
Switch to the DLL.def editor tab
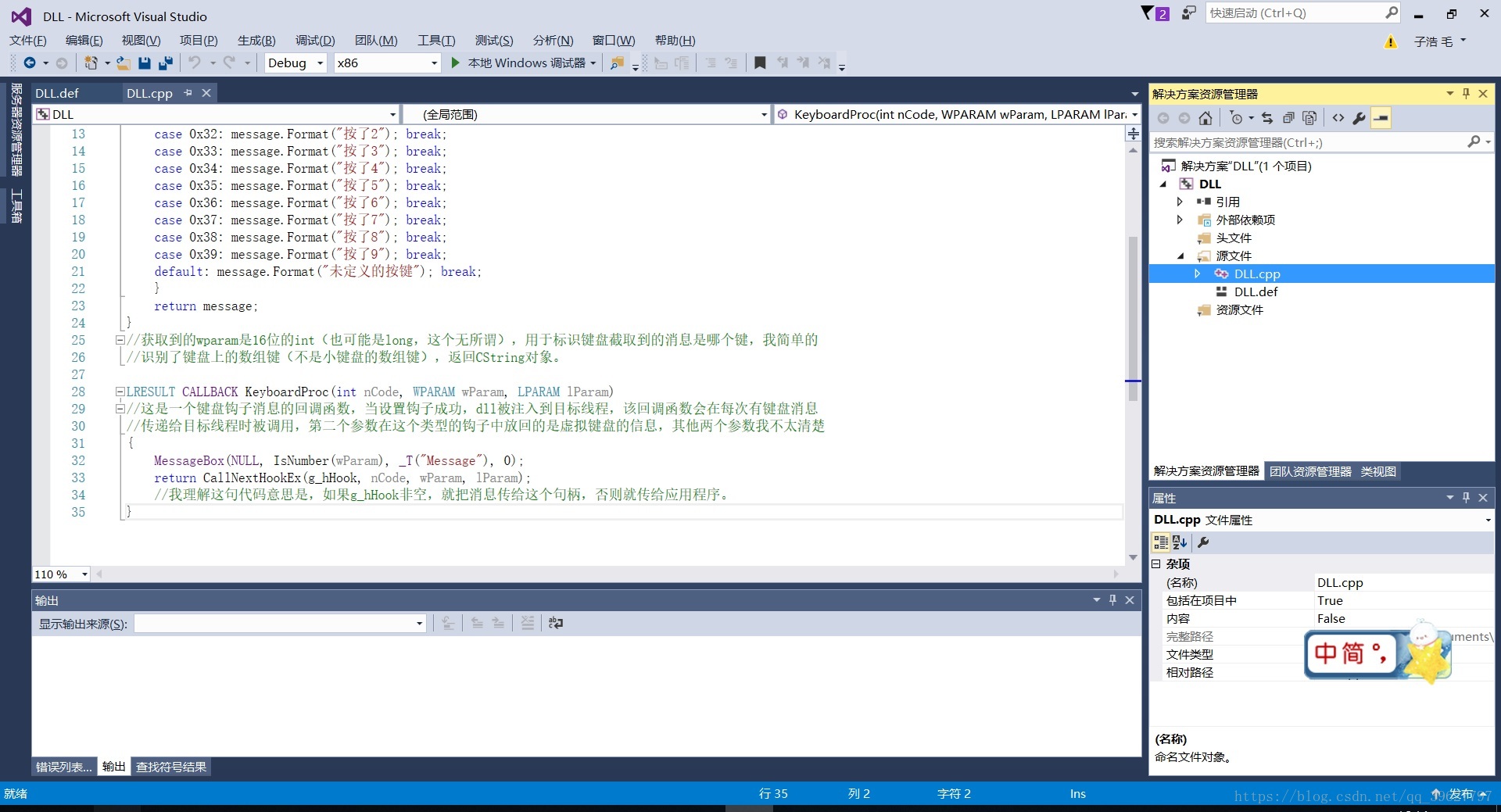click(x=57, y=93)
